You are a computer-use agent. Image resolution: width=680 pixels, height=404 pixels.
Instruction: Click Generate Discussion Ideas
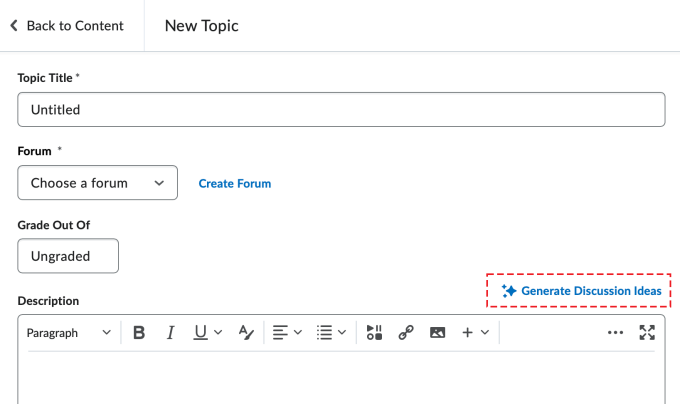581,291
